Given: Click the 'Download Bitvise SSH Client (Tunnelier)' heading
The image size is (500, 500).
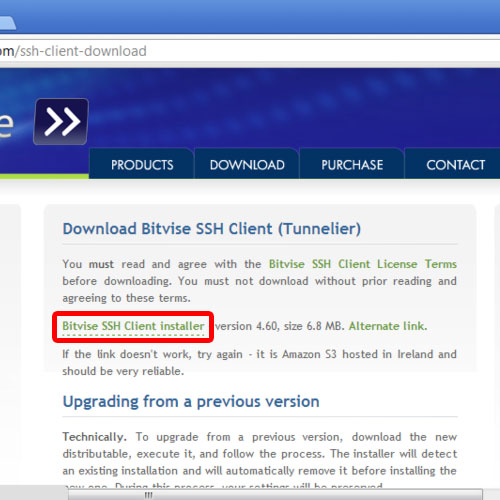Looking at the screenshot, I should [212, 229].
